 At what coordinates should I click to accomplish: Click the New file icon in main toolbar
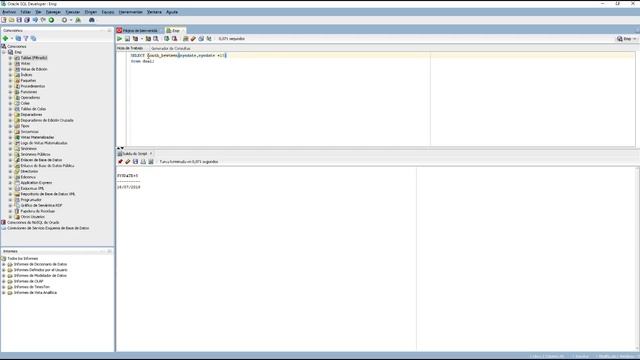pos(4,20)
